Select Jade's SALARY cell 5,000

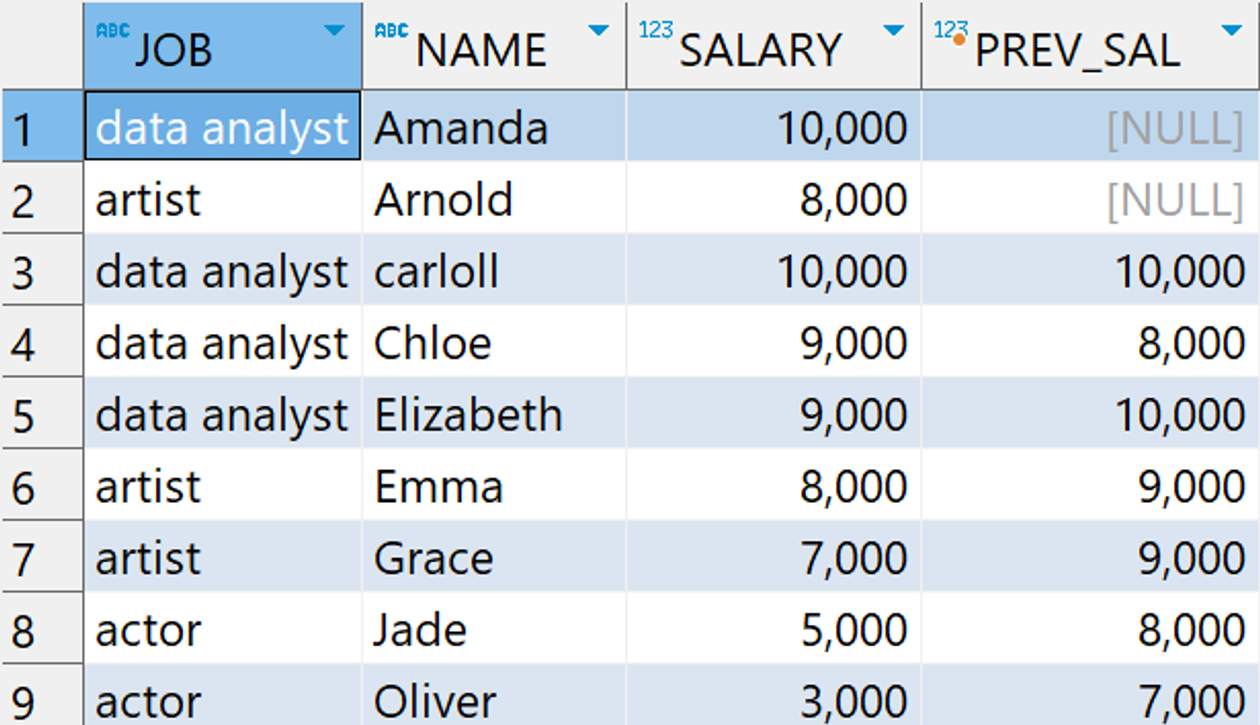(774, 629)
